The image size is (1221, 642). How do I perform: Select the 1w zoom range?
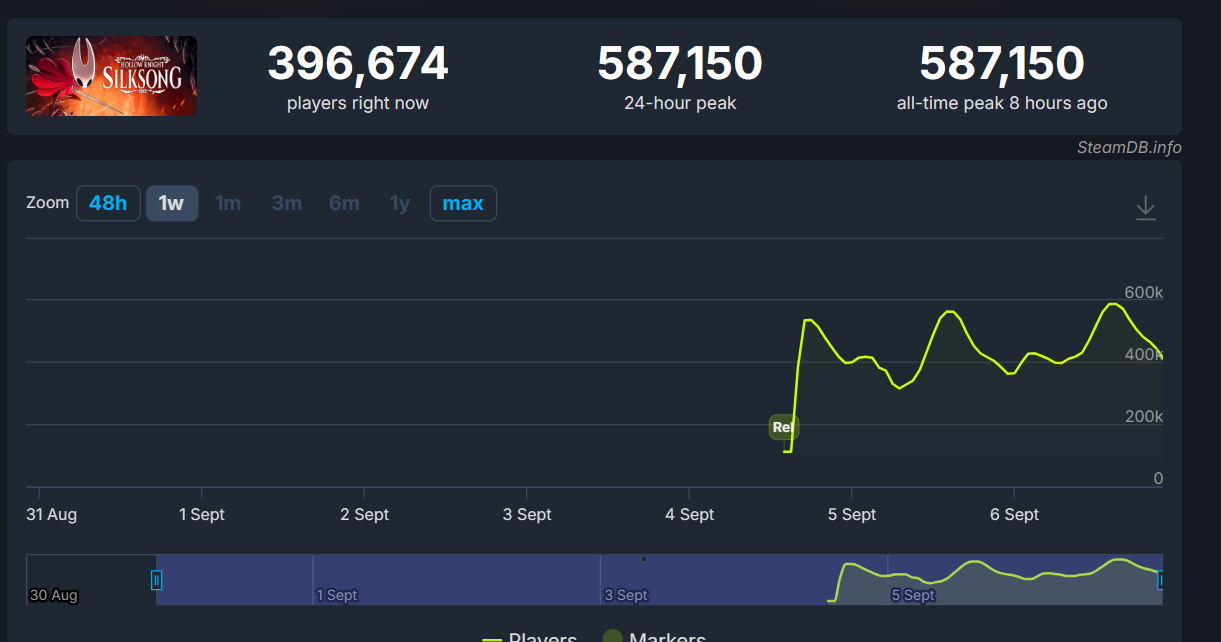pyautogui.click(x=172, y=203)
